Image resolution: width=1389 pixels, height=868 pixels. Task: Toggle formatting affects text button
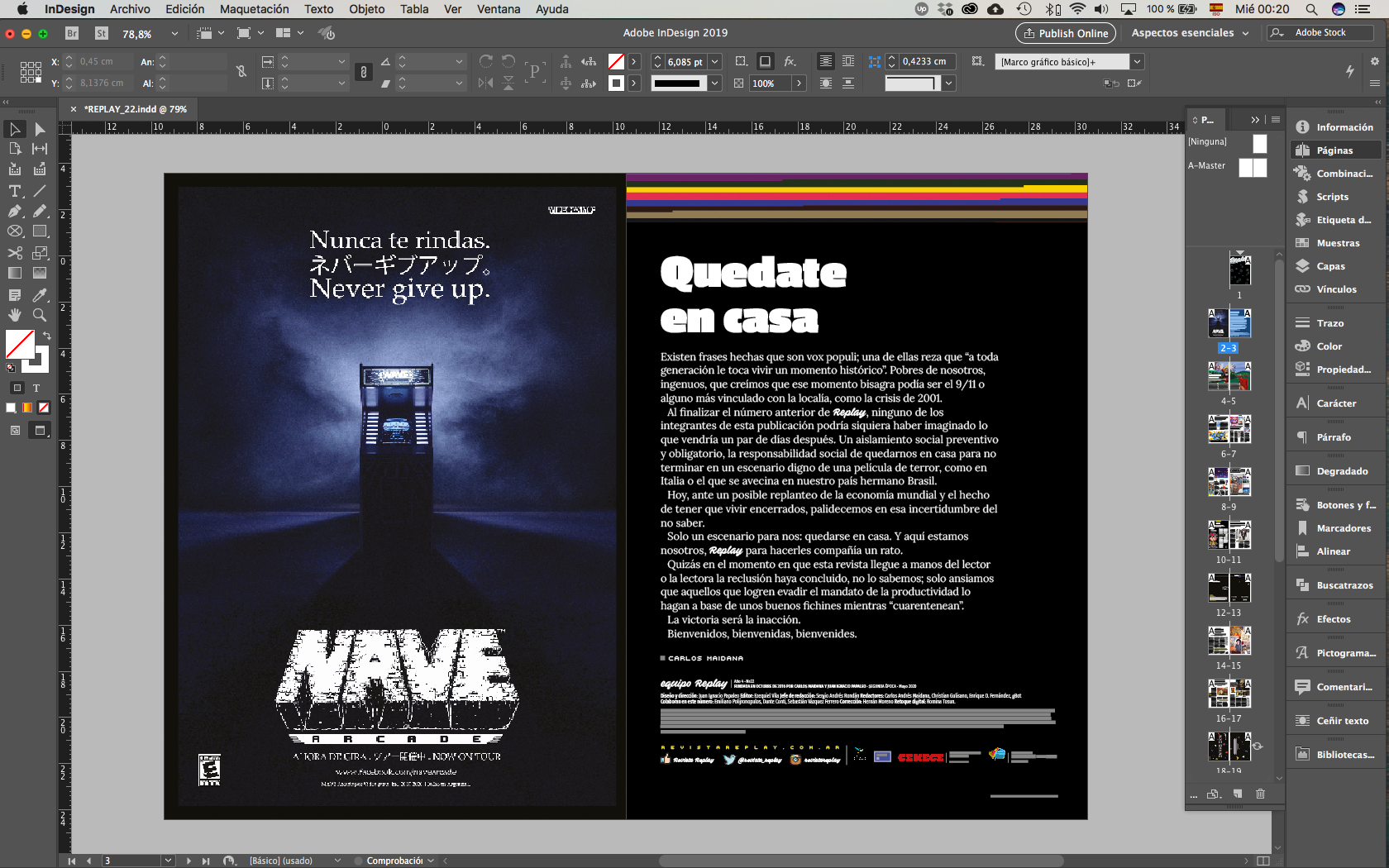(x=36, y=388)
